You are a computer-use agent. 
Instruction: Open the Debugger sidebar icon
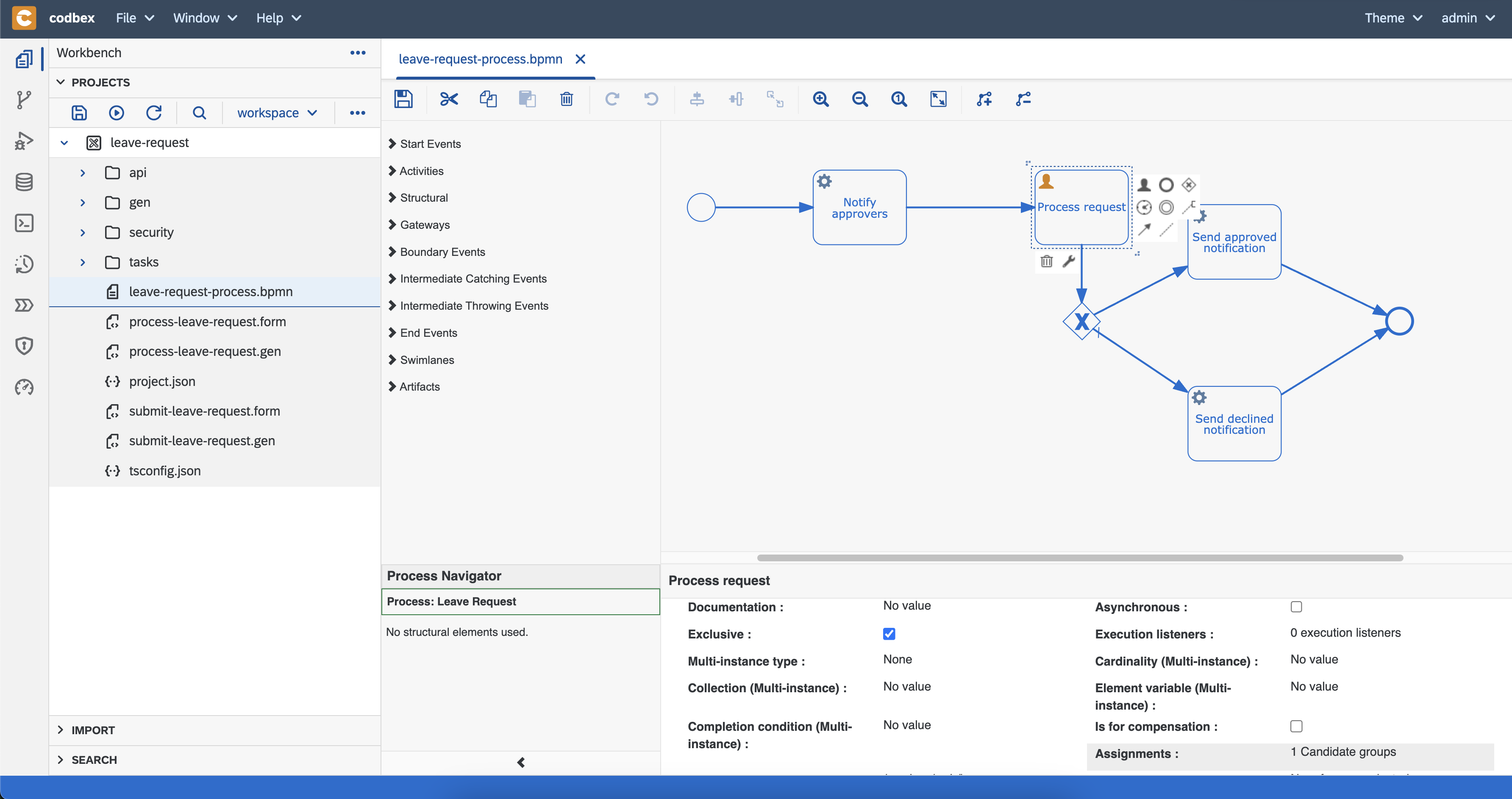coord(24,141)
